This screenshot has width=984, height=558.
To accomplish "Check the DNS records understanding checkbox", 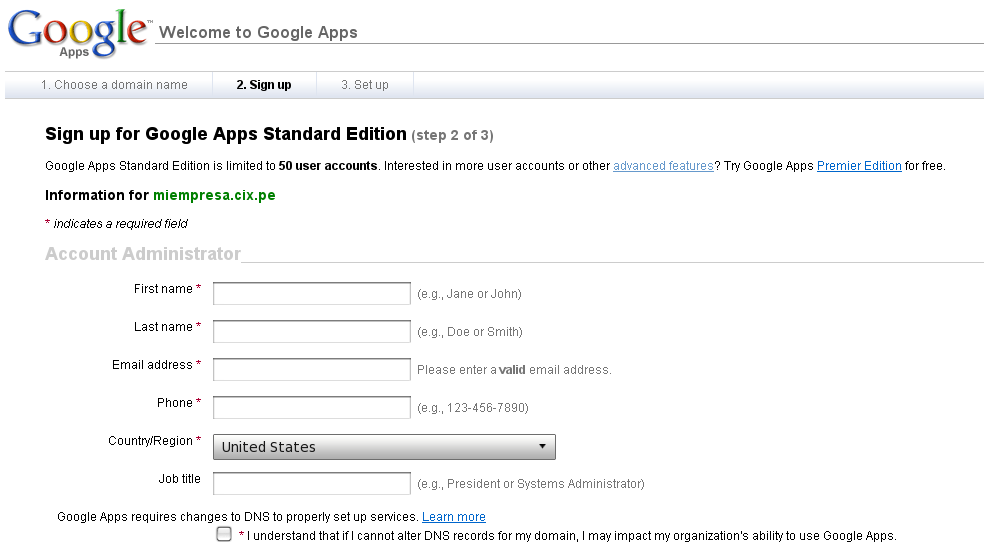I will (224, 534).
